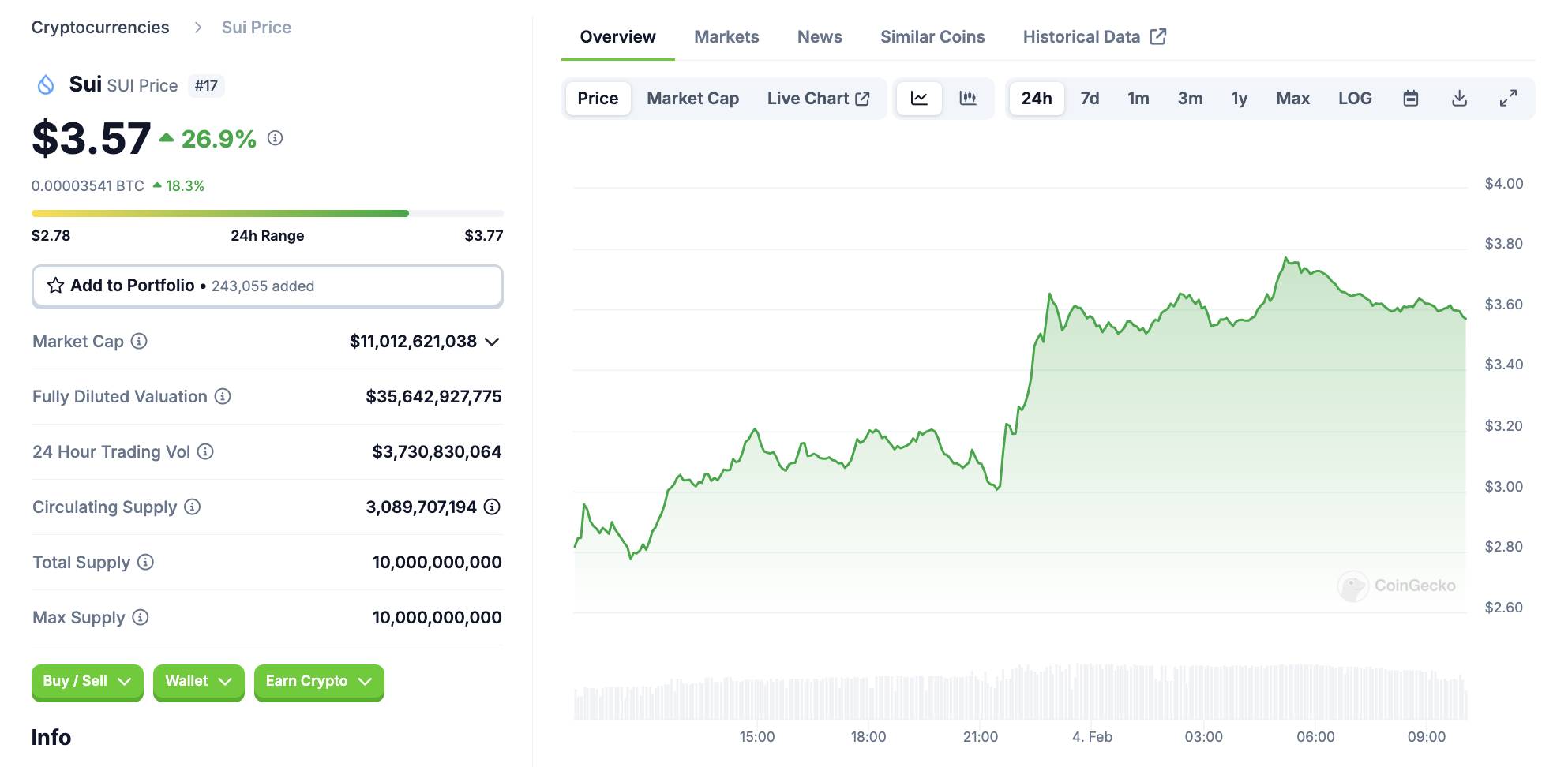The image size is (1568, 767).
Task: Click the 243,055 added count
Action: pyautogui.click(x=263, y=286)
